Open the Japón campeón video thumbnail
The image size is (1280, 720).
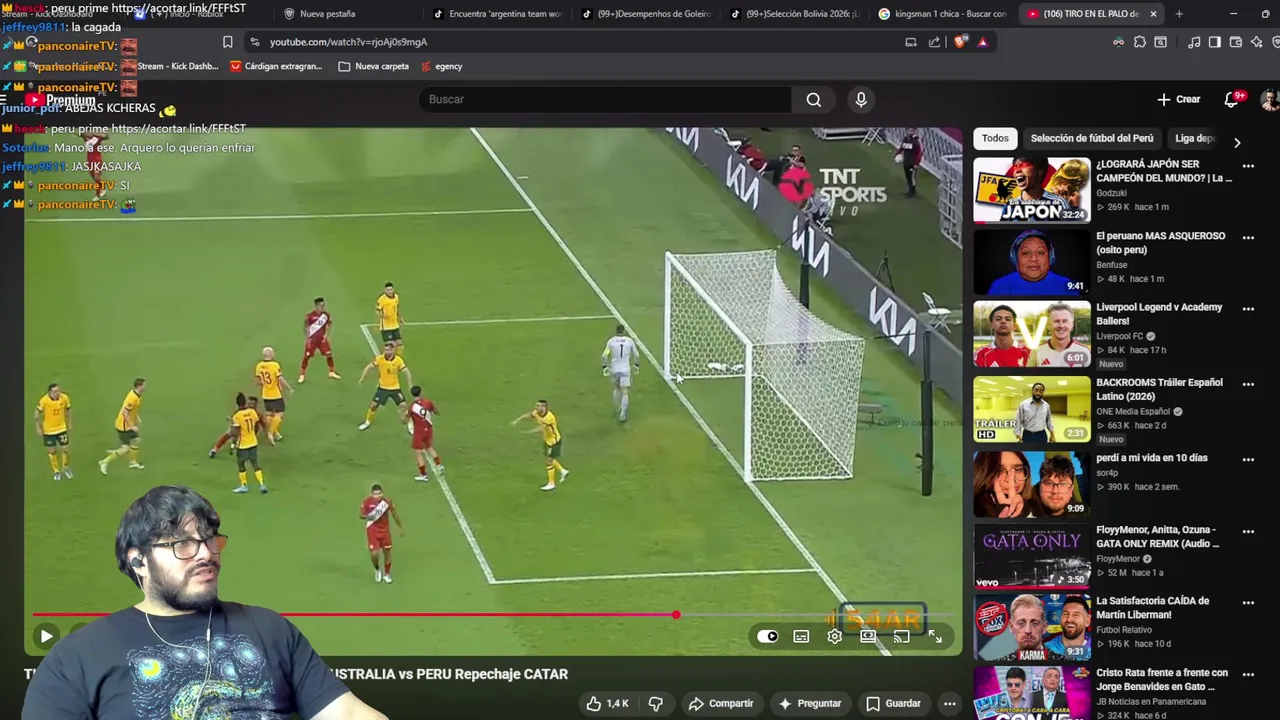1032,190
